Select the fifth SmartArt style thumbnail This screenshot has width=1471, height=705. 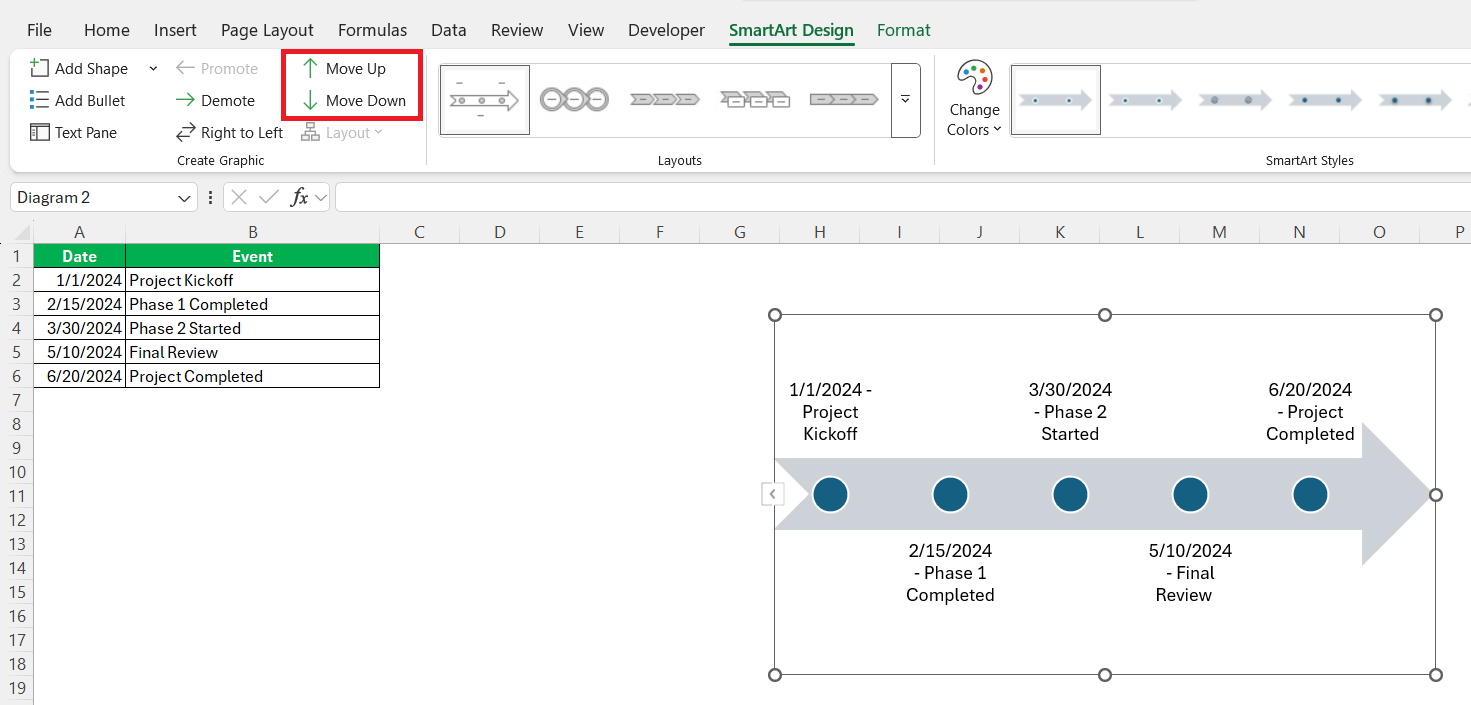pyautogui.click(x=1416, y=100)
